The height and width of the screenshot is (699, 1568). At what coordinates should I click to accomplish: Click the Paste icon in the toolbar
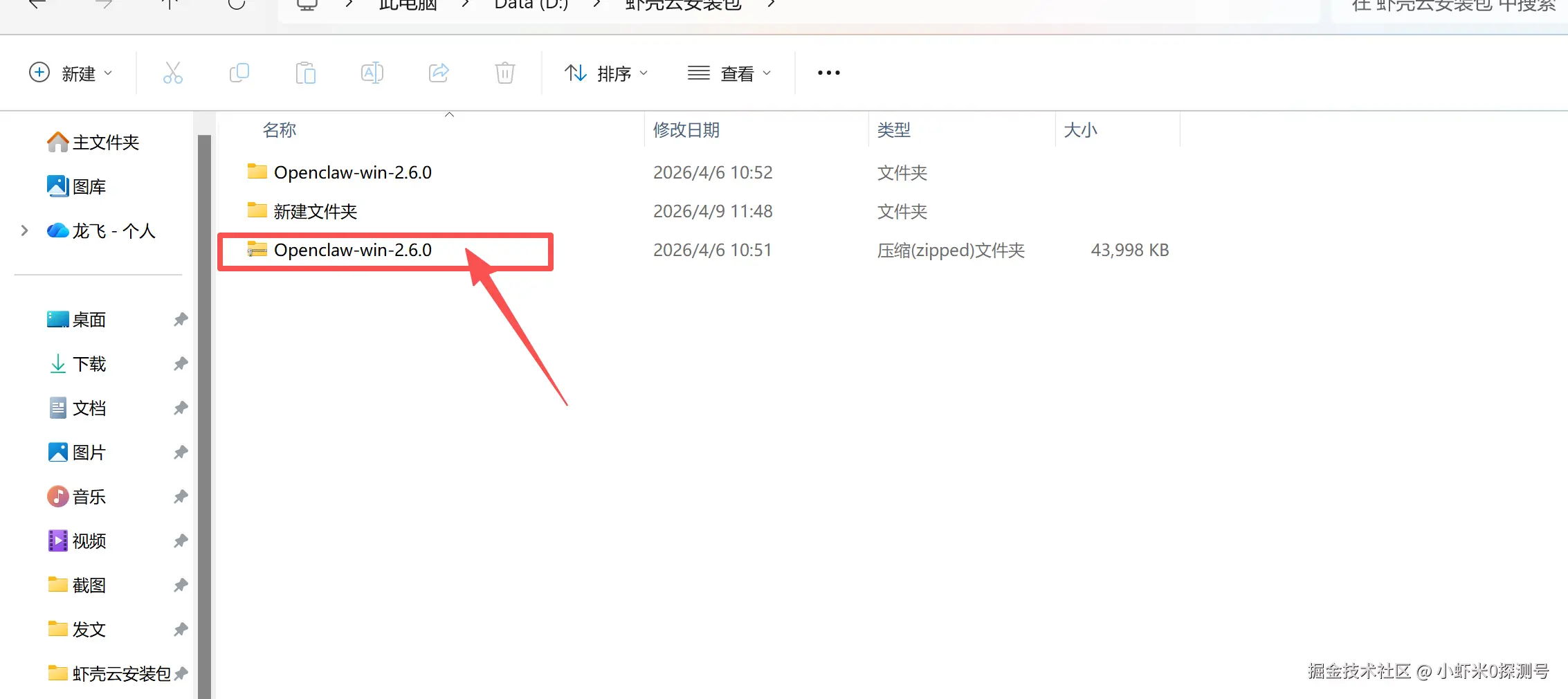coord(305,73)
